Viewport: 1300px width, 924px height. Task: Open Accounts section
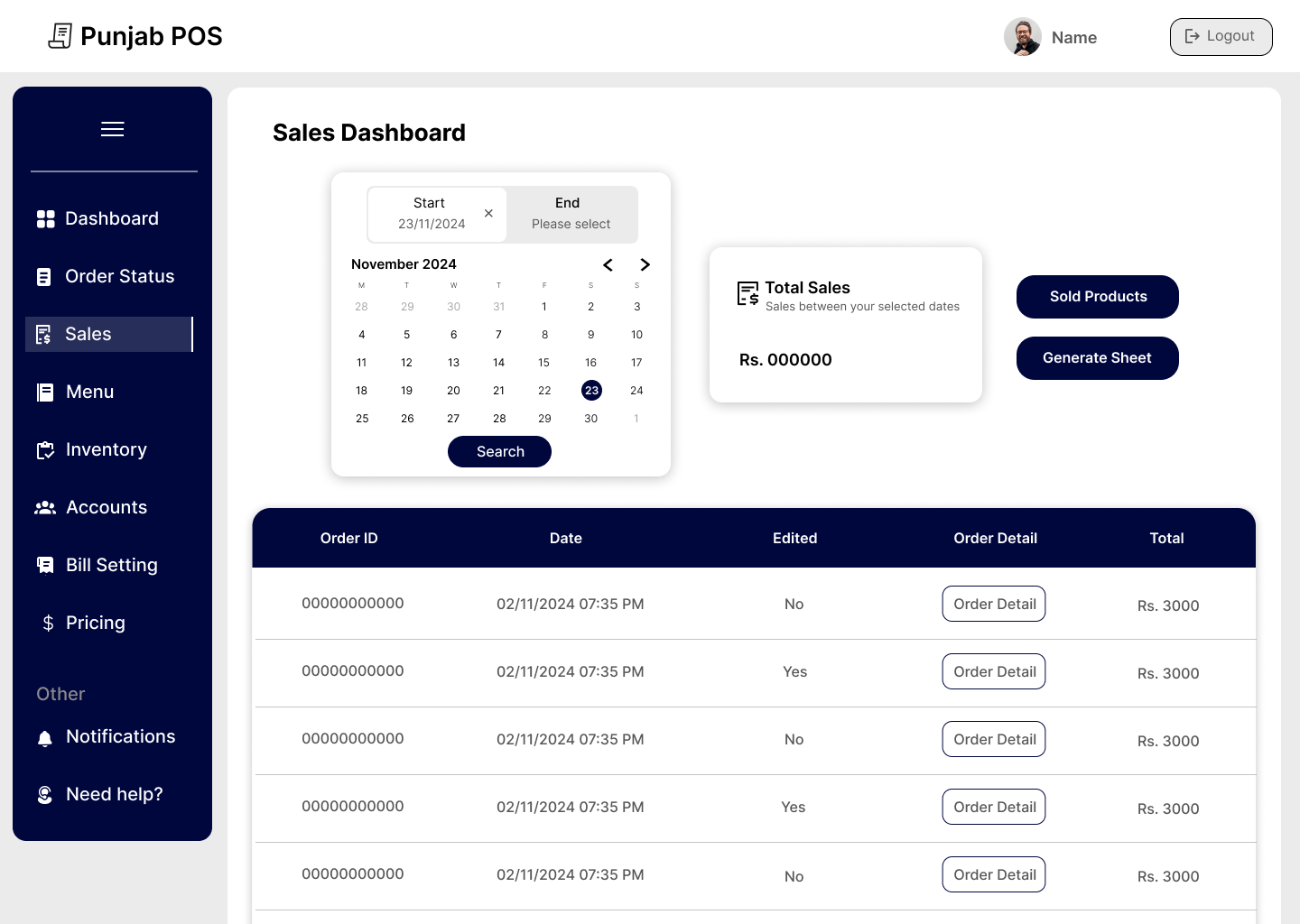coord(109,508)
